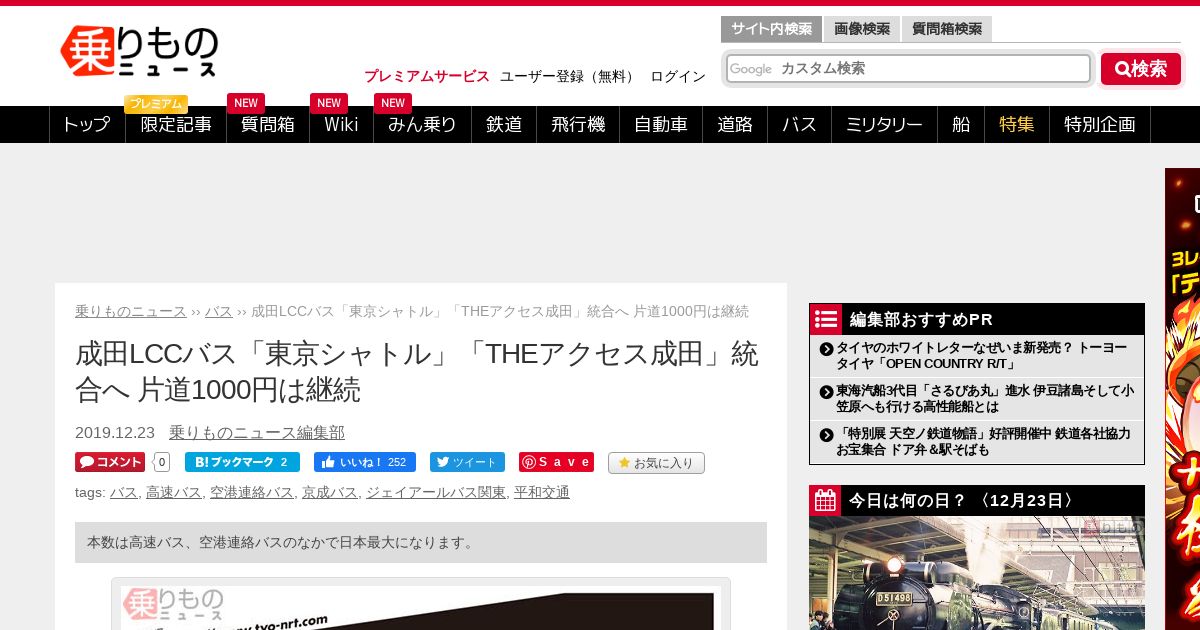Open author link 乗りものニュース編集部
This screenshot has height=630, width=1200.
pos(257,432)
